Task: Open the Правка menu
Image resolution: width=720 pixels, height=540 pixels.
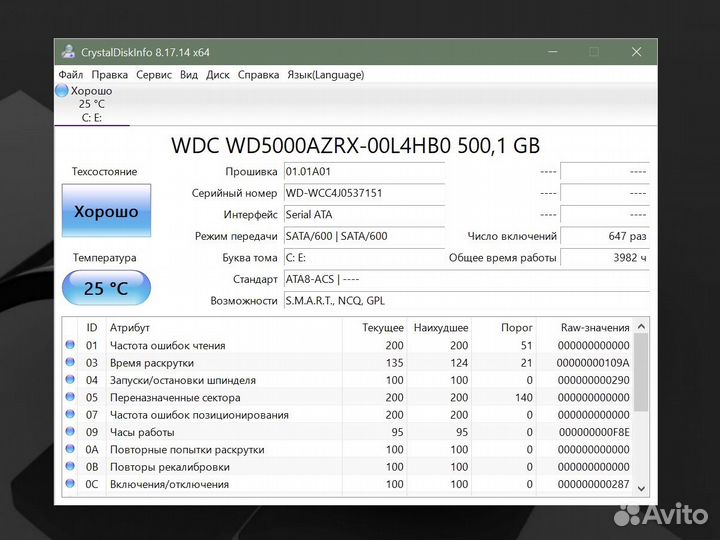Action: (109, 74)
